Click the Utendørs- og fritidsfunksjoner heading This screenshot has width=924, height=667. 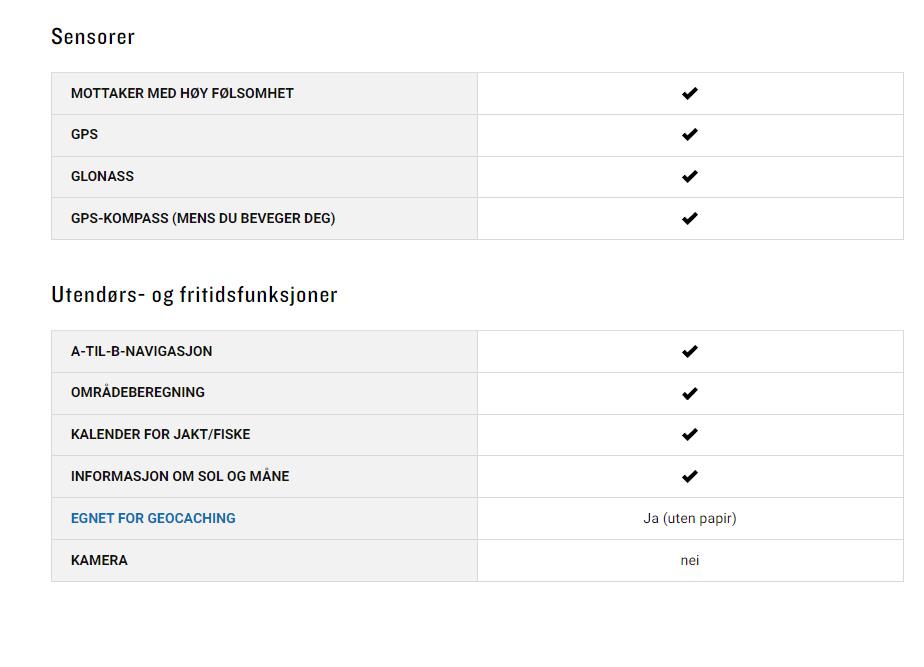(x=194, y=295)
